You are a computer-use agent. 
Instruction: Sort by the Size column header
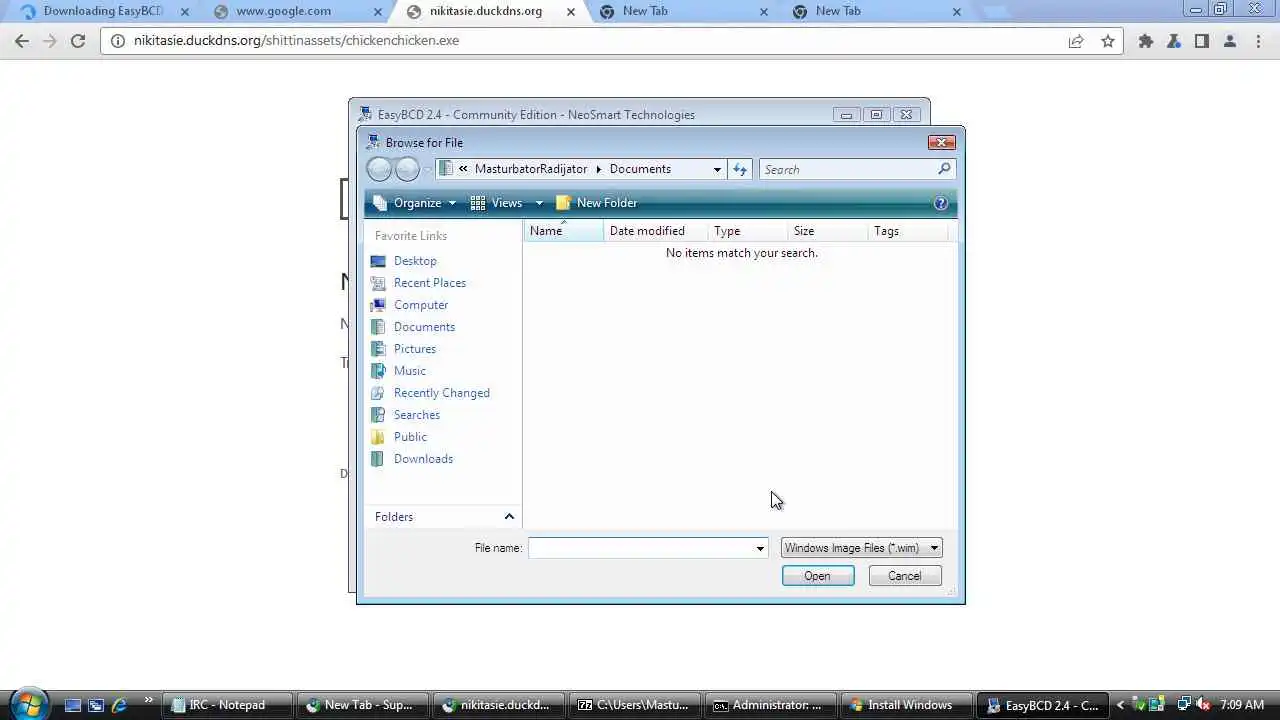(x=827, y=231)
